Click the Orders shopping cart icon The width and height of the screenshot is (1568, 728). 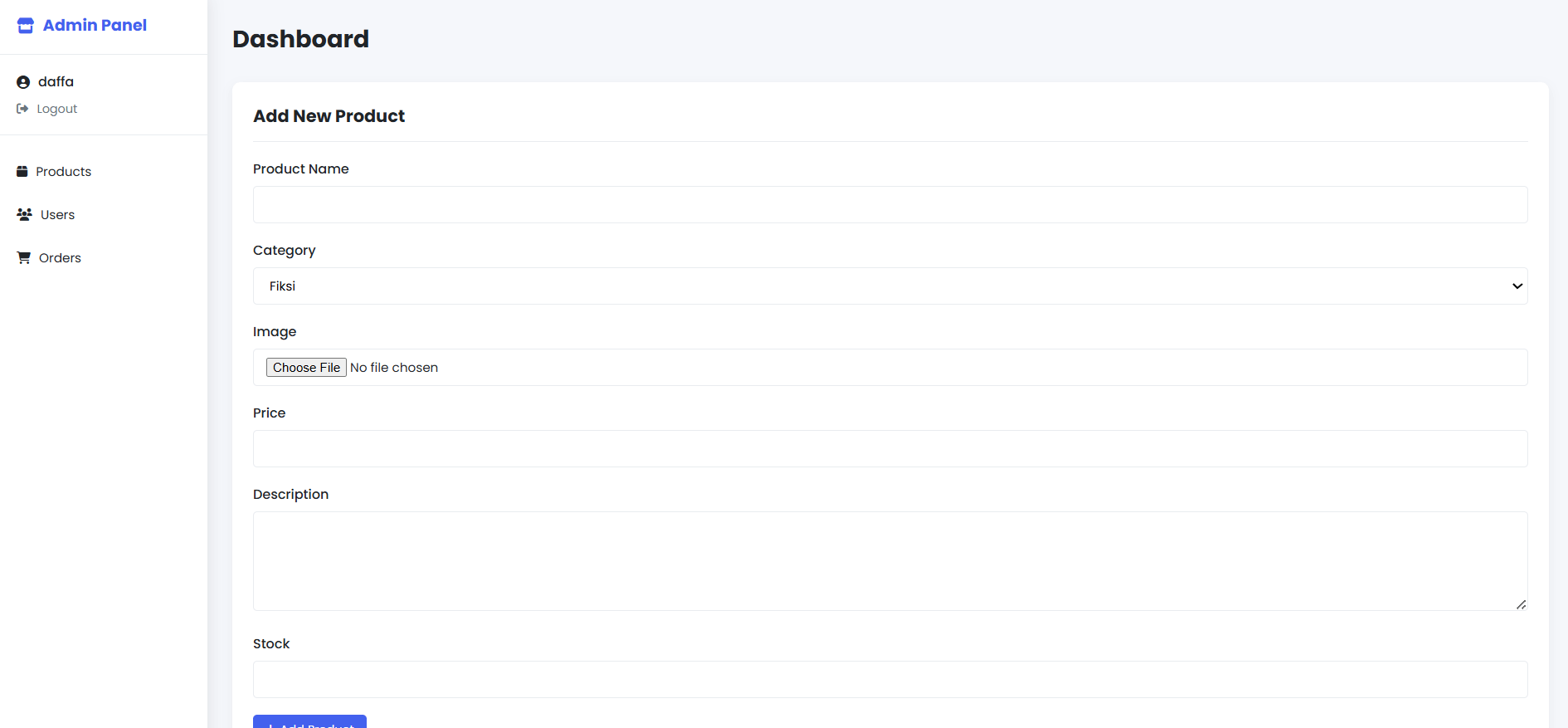click(x=24, y=258)
